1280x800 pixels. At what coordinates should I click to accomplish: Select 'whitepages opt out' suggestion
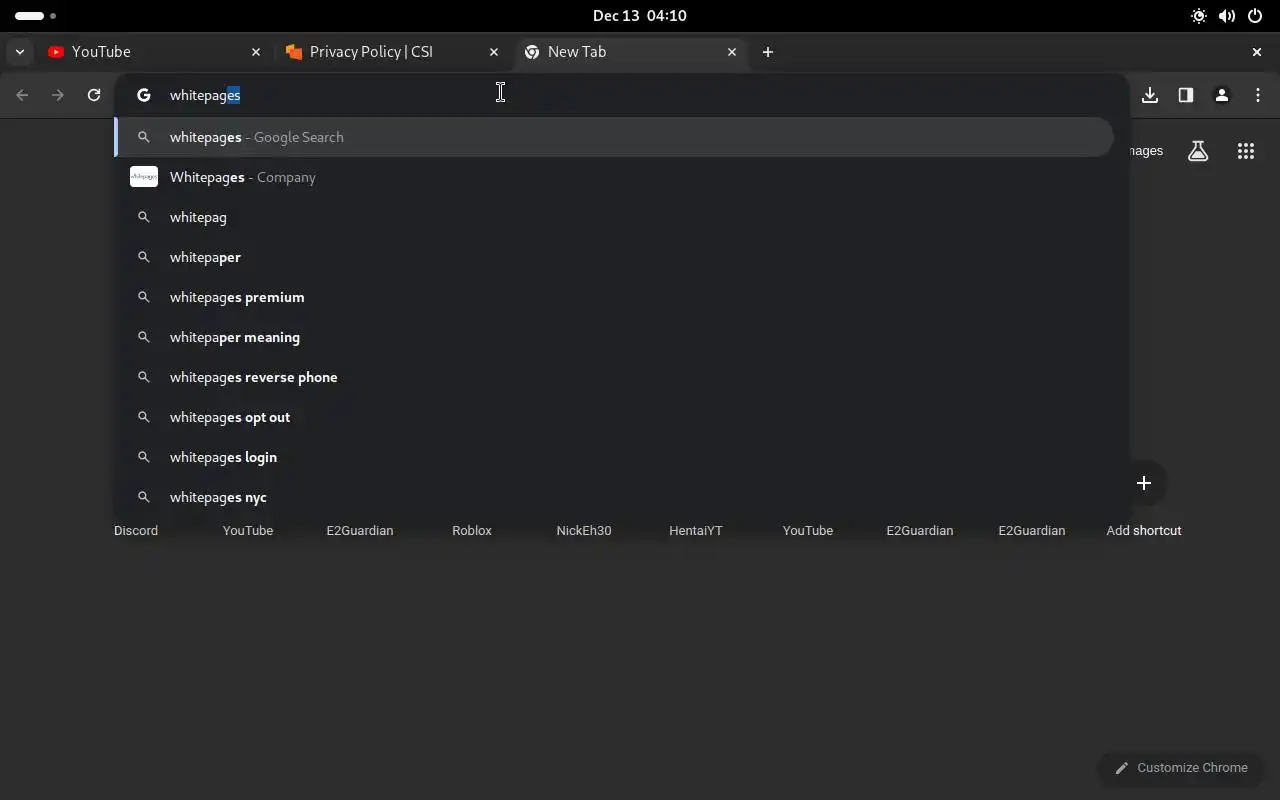pyautogui.click(x=614, y=417)
